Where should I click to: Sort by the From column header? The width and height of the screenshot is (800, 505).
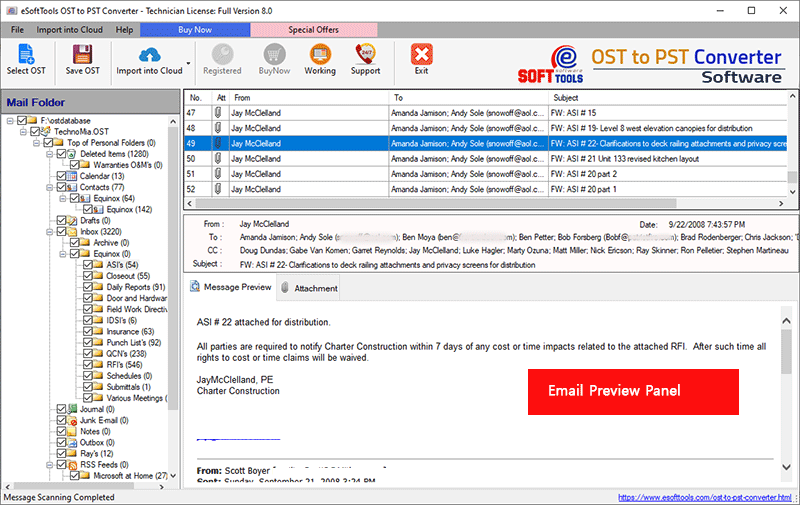[310, 97]
